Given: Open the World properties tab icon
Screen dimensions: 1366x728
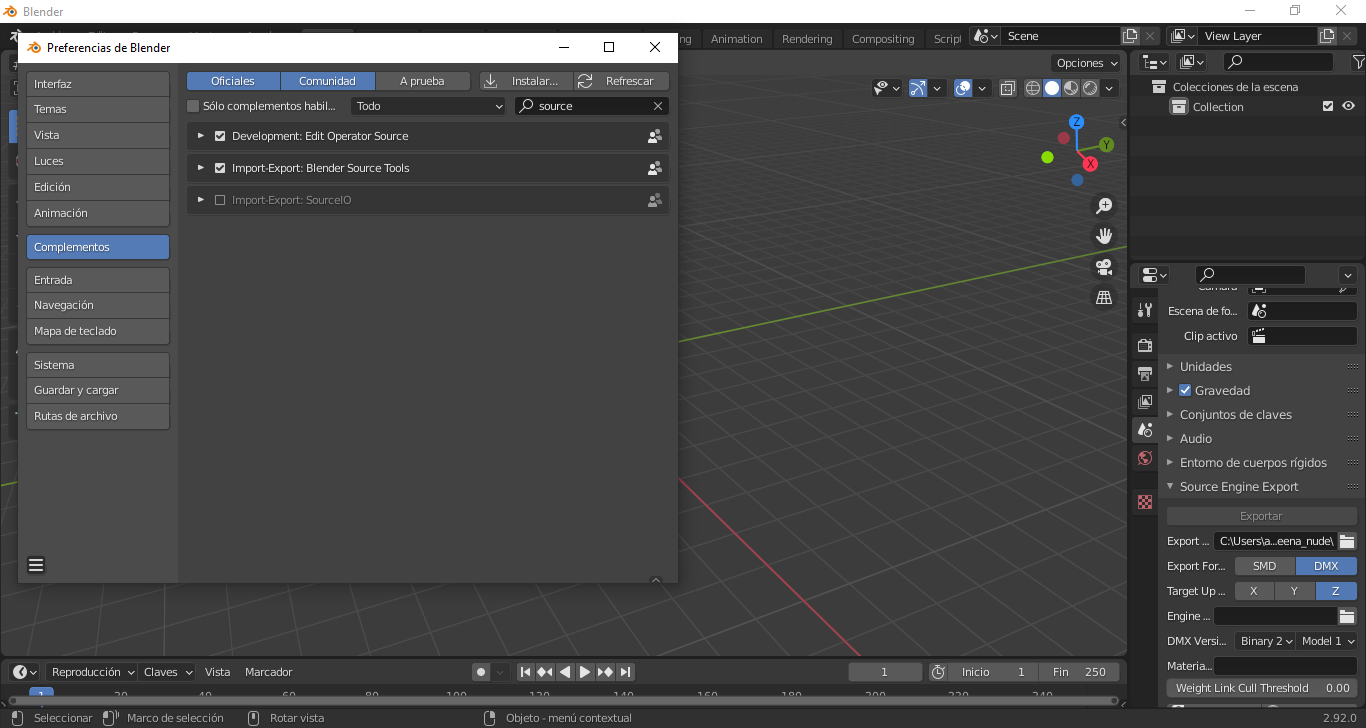Looking at the screenshot, I should 1145,458.
